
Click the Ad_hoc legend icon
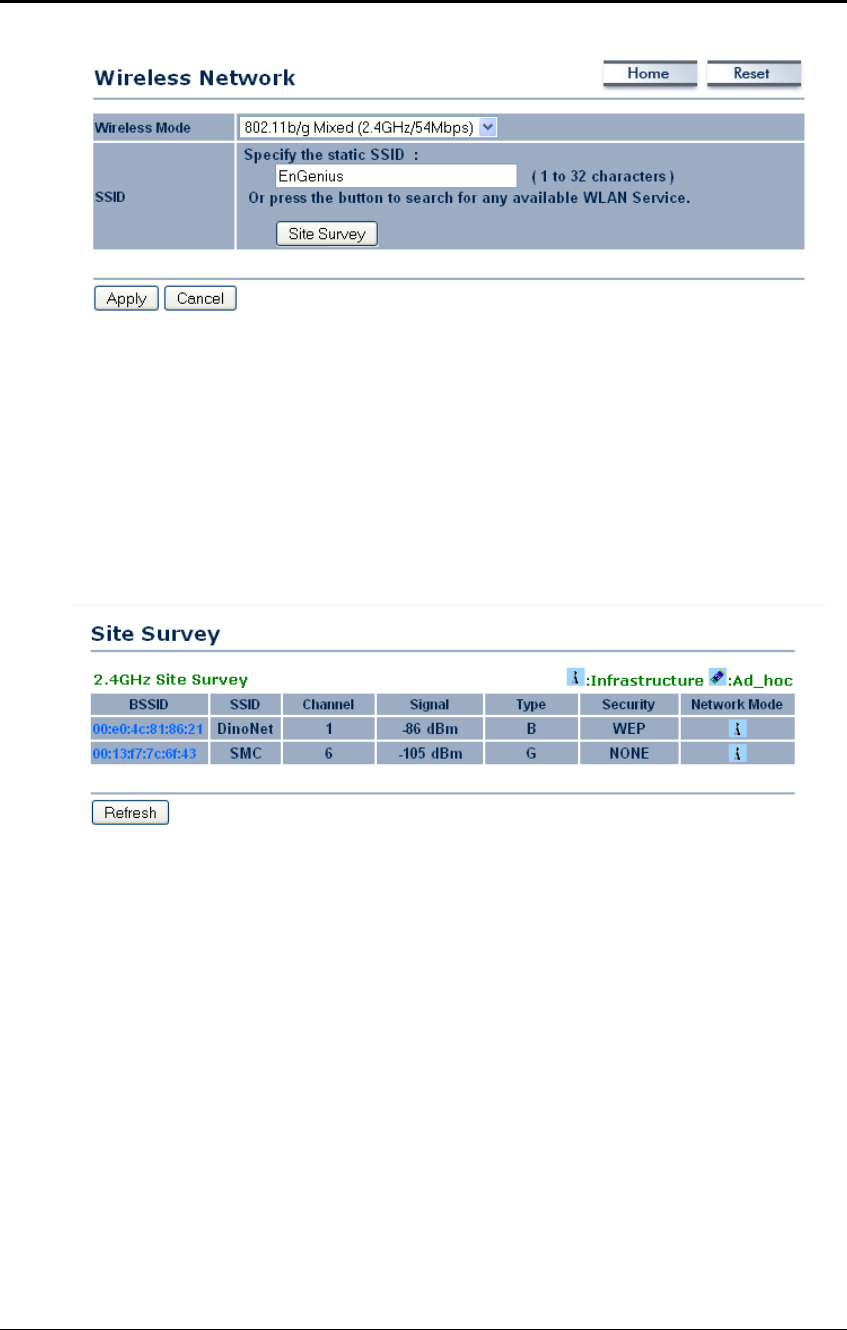point(717,677)
